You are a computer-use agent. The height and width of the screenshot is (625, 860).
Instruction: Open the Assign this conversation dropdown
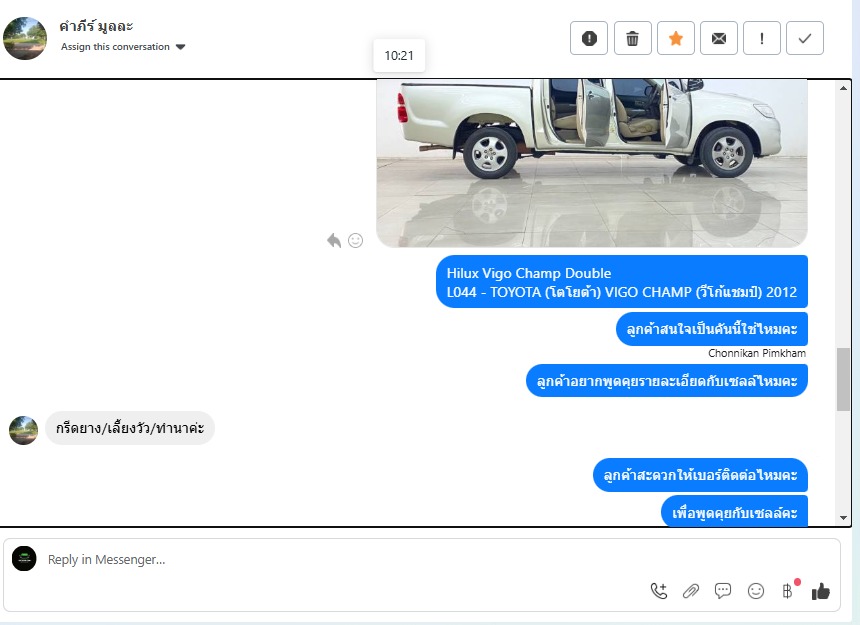123,47
